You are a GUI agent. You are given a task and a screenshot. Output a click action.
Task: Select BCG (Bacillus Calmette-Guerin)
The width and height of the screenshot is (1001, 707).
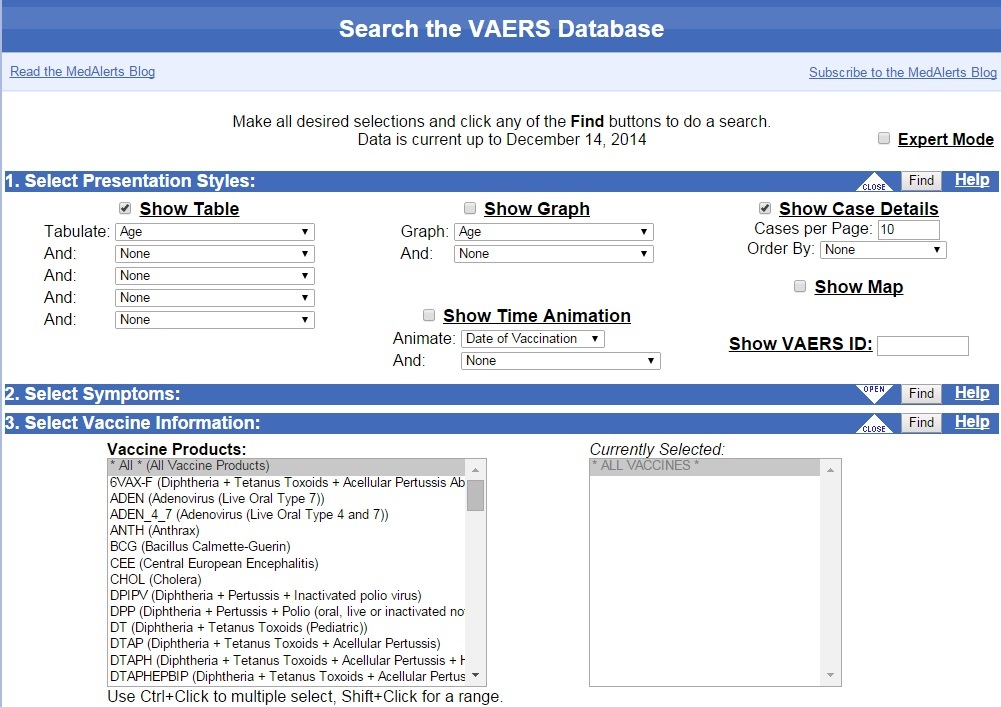[287, 547]
